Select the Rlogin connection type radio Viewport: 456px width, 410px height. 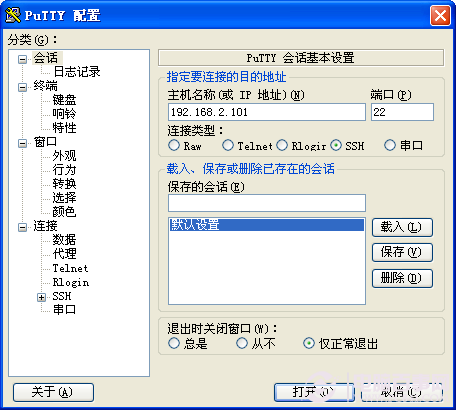pyautogui.click(x=282, y=145)
